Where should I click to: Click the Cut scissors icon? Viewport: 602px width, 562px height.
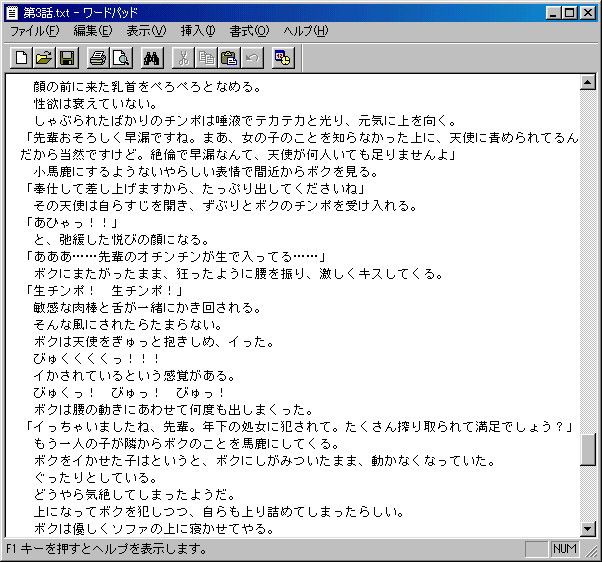[183, 58]
